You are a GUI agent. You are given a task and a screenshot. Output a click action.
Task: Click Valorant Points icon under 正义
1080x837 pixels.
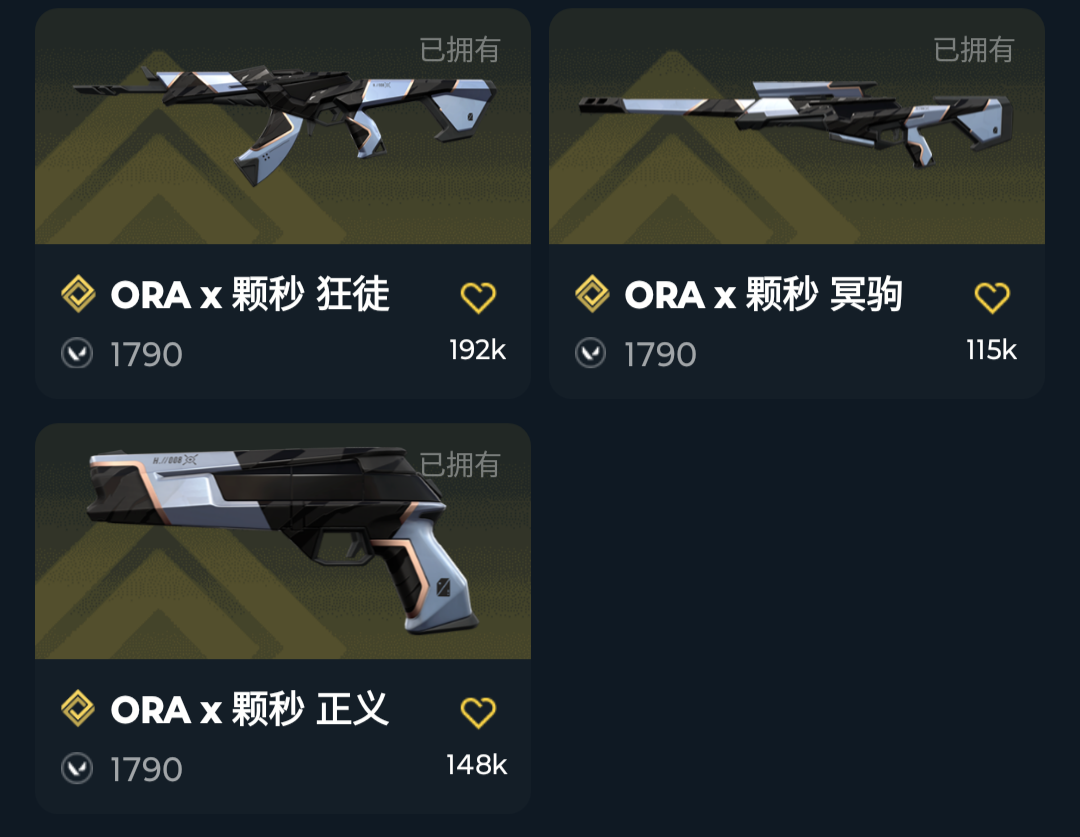77,768
